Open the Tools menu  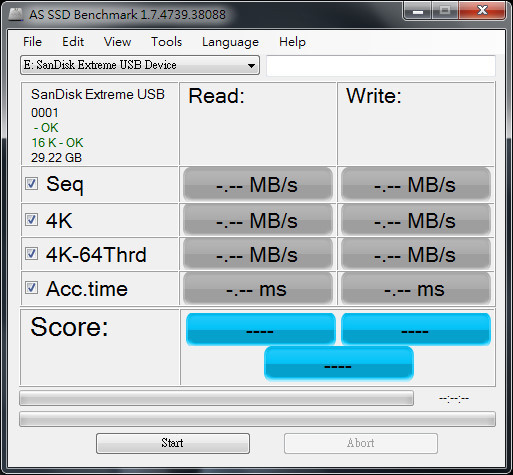(167, 42)
